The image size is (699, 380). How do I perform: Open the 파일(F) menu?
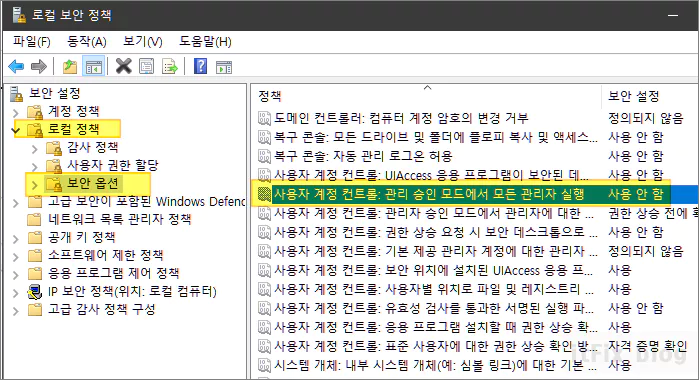click(32, 42)
